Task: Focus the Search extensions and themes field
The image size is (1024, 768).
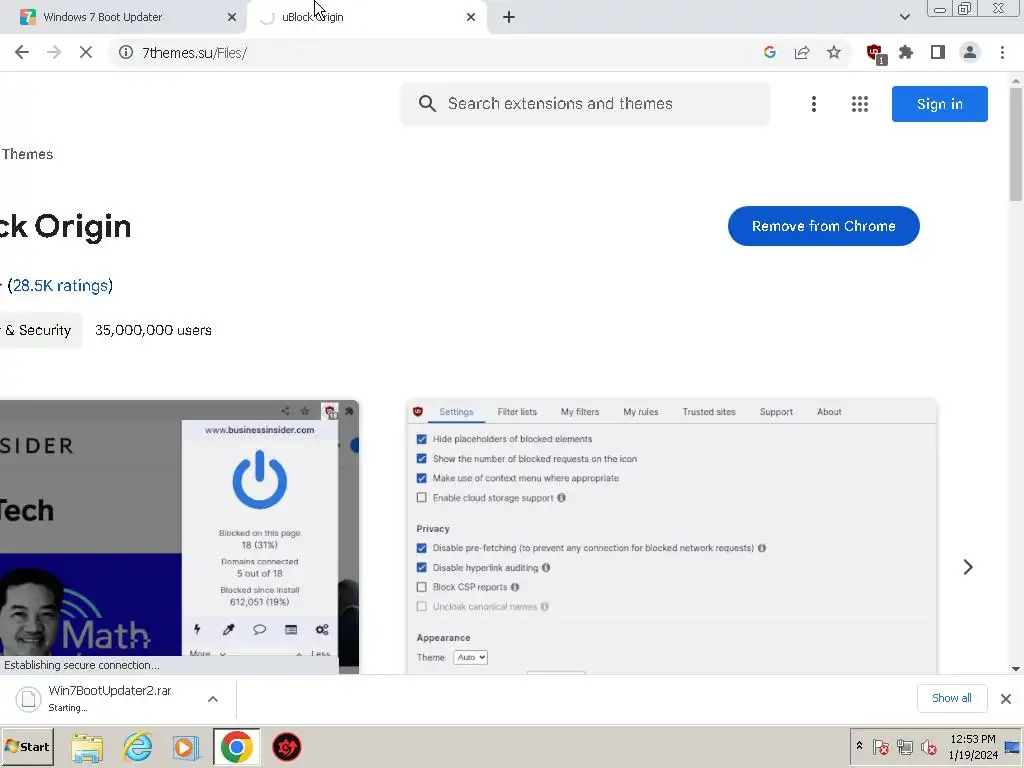Action: [x=586, y=103]
